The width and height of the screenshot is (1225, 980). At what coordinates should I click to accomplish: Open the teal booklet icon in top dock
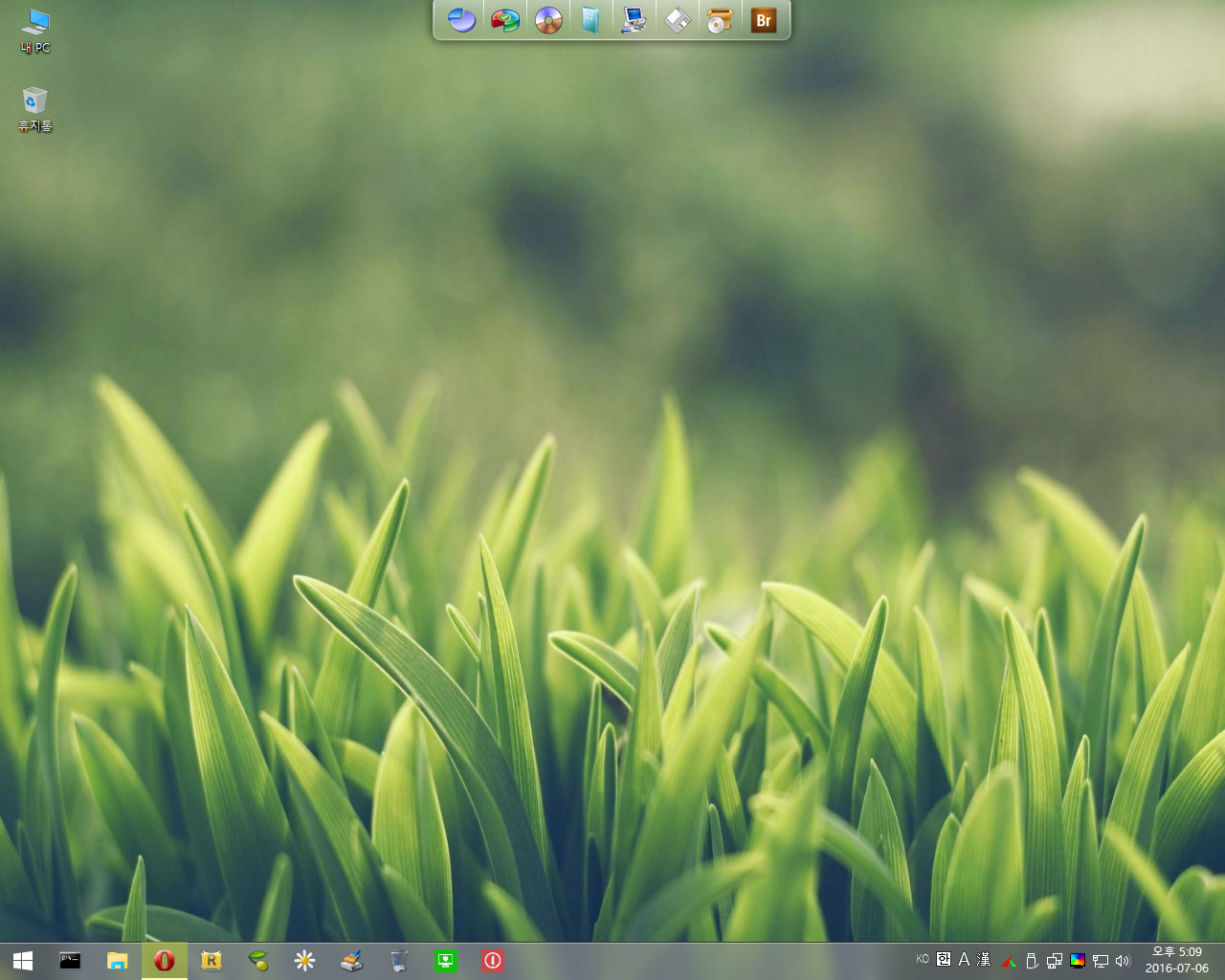pyautogui.click(x=591, y=20)
